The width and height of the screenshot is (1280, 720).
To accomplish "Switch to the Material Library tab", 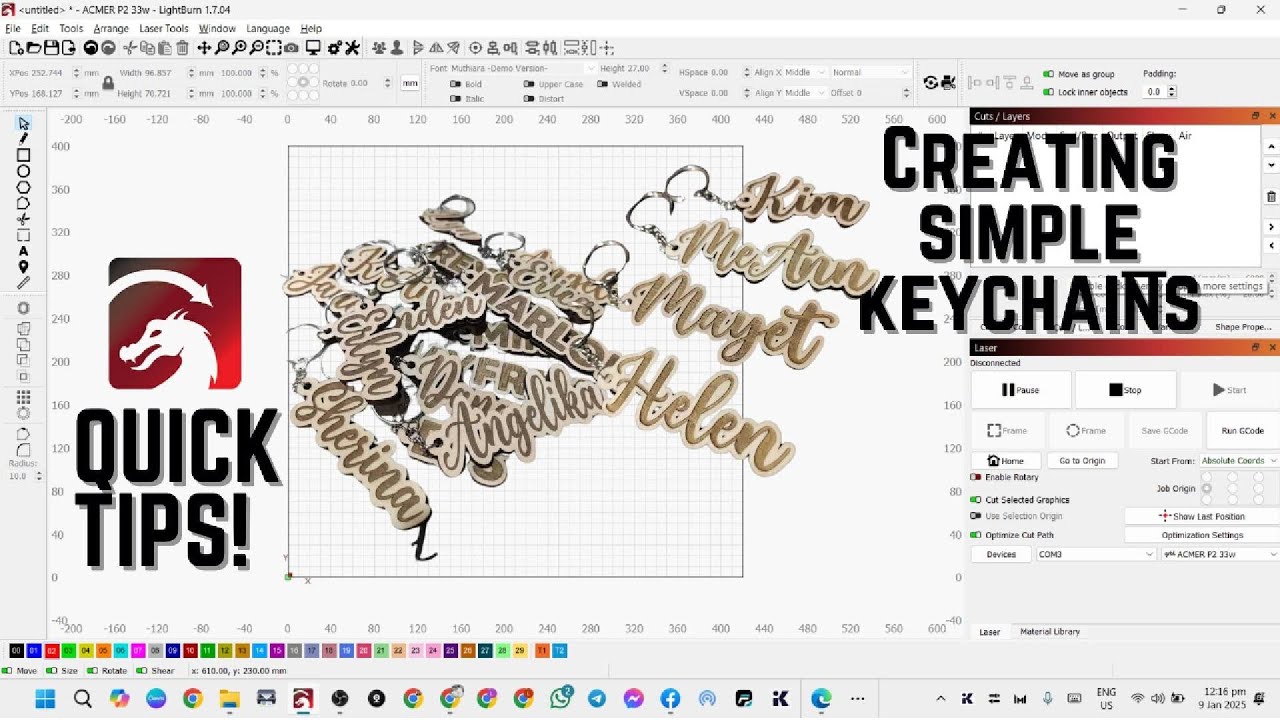I will (1049, 632).
